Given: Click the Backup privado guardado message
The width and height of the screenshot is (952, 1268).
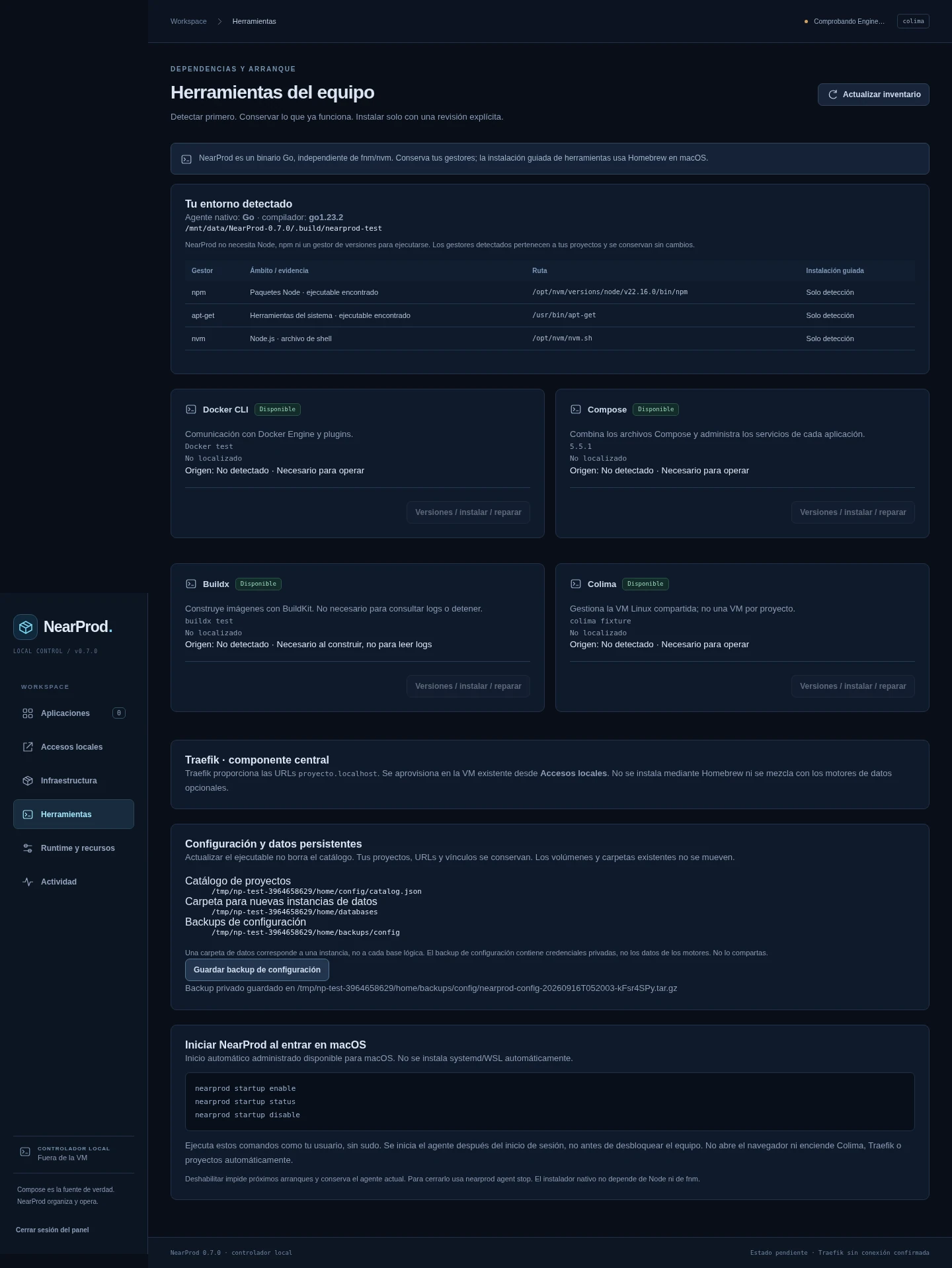Looking at the screenshot, I should coord(431,988).
